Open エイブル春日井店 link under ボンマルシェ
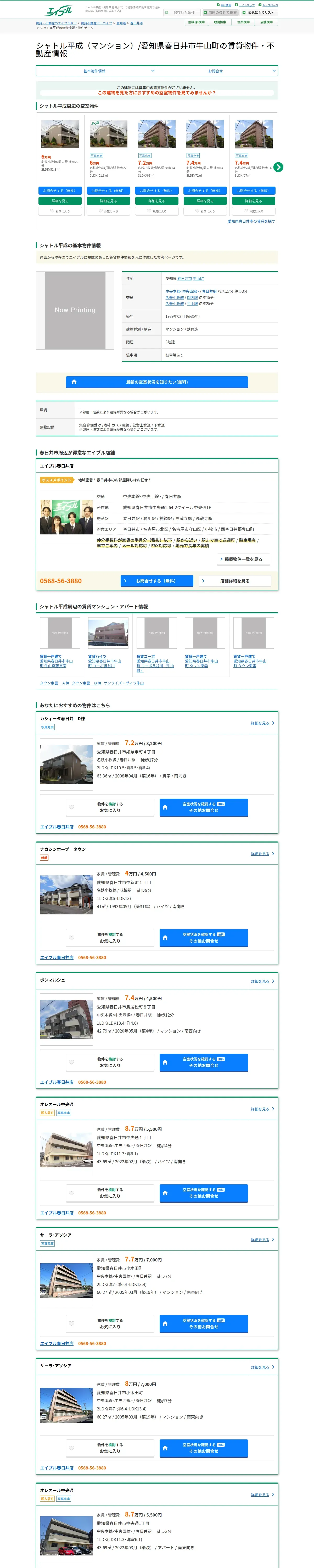Screen dimensions: 314x1568 point(57,1082)
